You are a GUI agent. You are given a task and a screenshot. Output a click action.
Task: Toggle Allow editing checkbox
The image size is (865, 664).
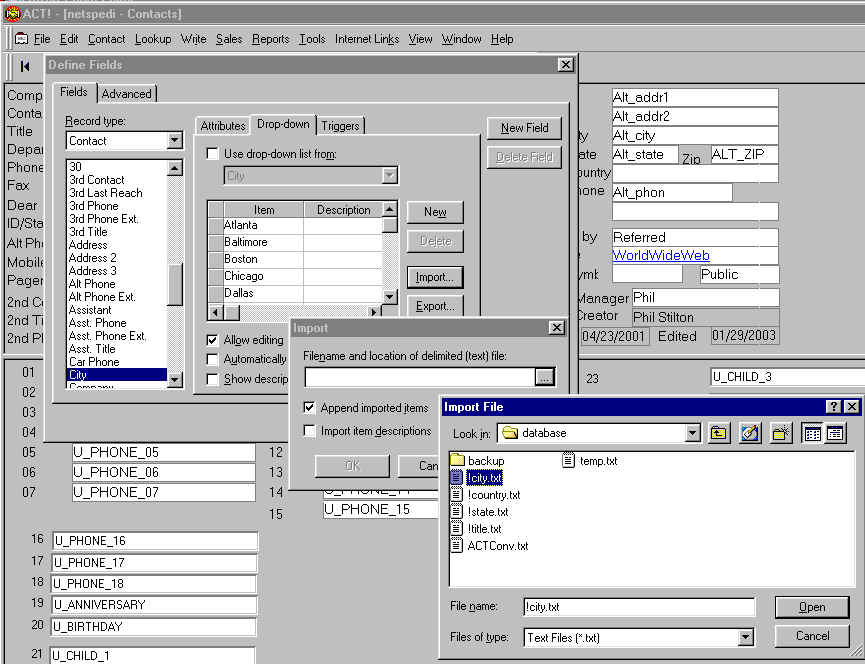click(x=212, y=340)
